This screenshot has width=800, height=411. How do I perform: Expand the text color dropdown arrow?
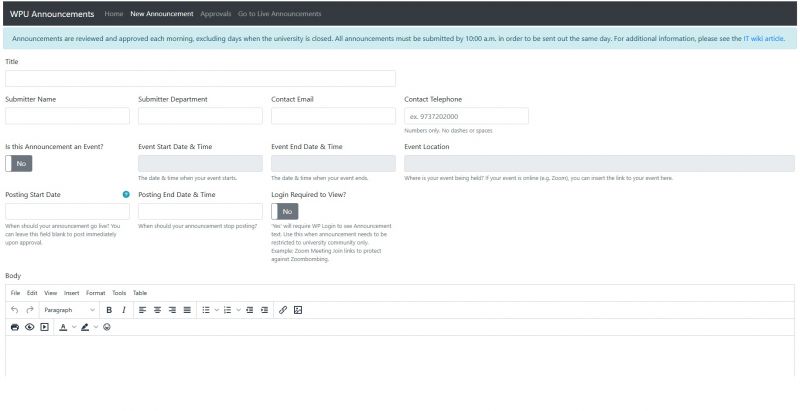74,327
